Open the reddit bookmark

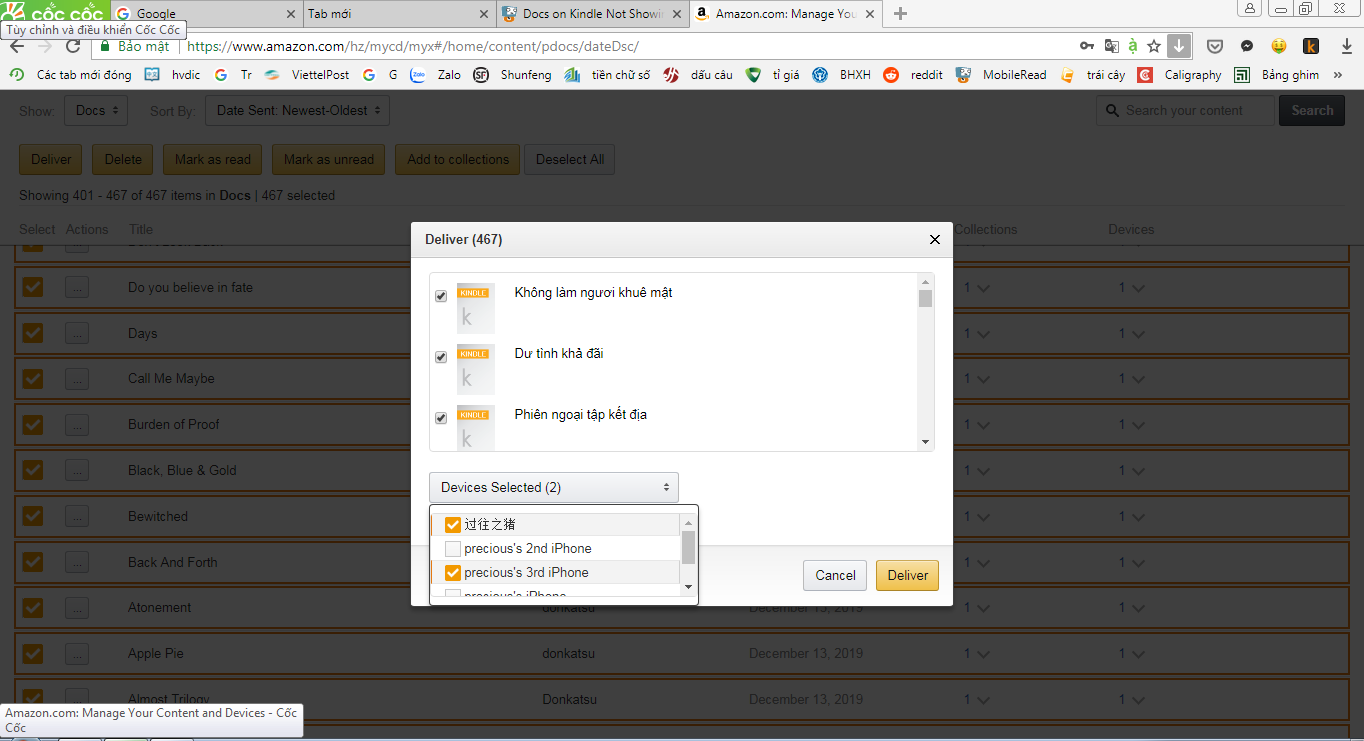913,75
